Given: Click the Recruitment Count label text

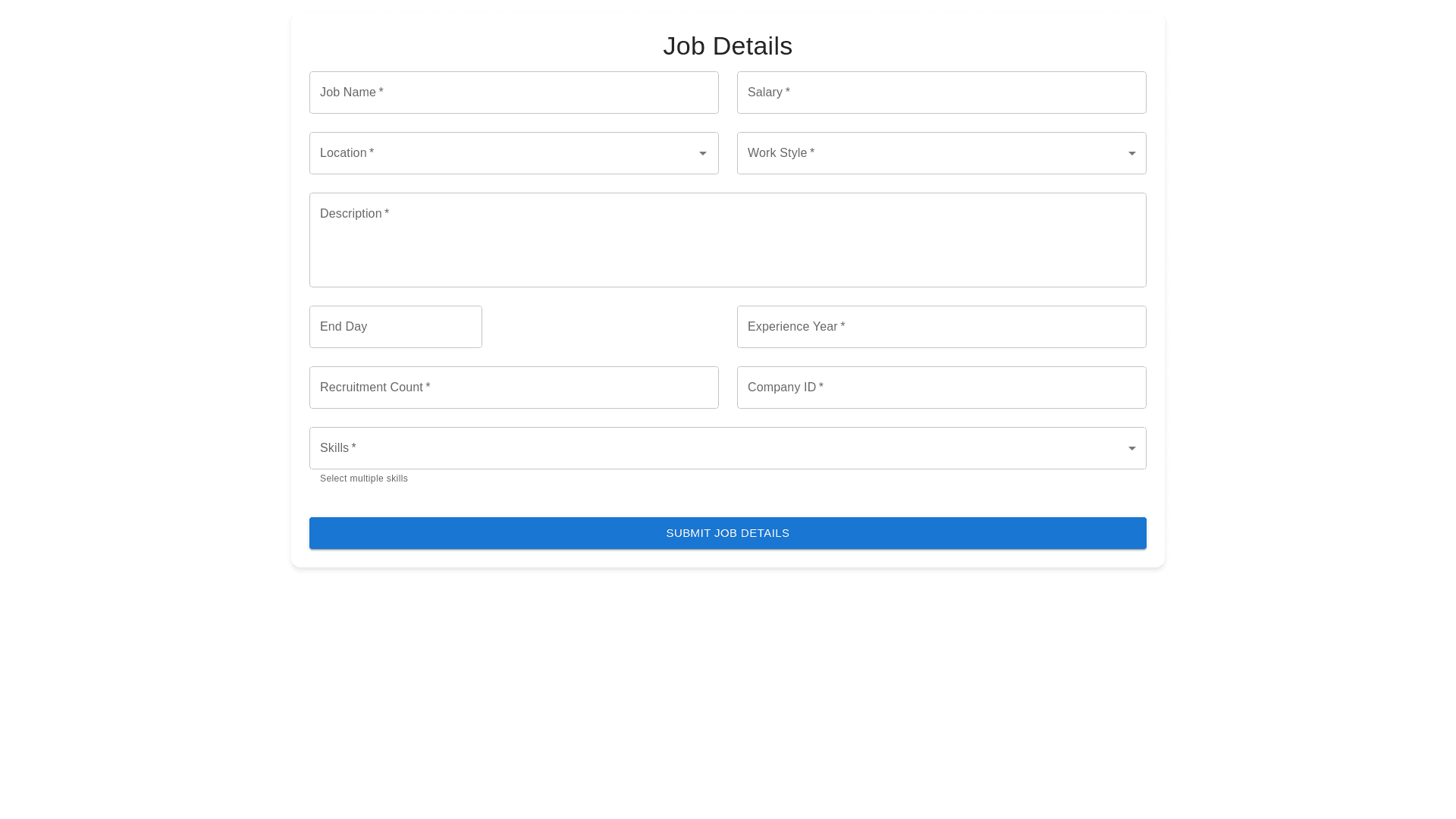Looking at the screenshot, I should coord(371,388).
